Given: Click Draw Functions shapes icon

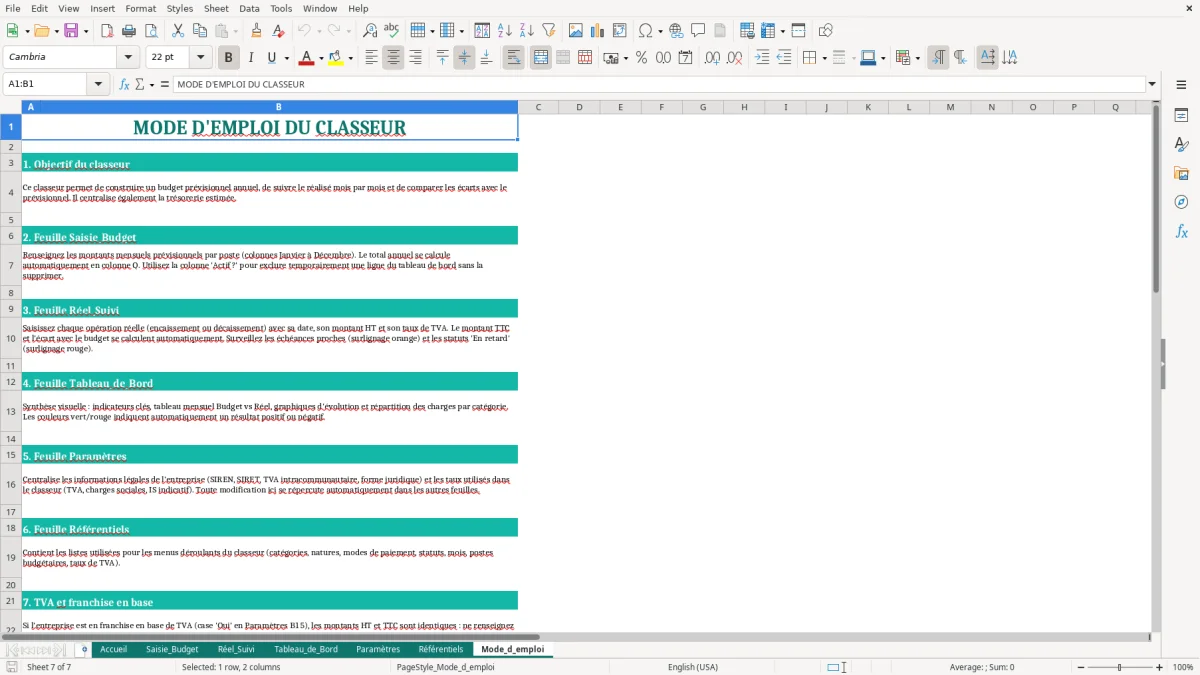Looking at the screenshot, I should pyautogui.click(x=826, y=31).
